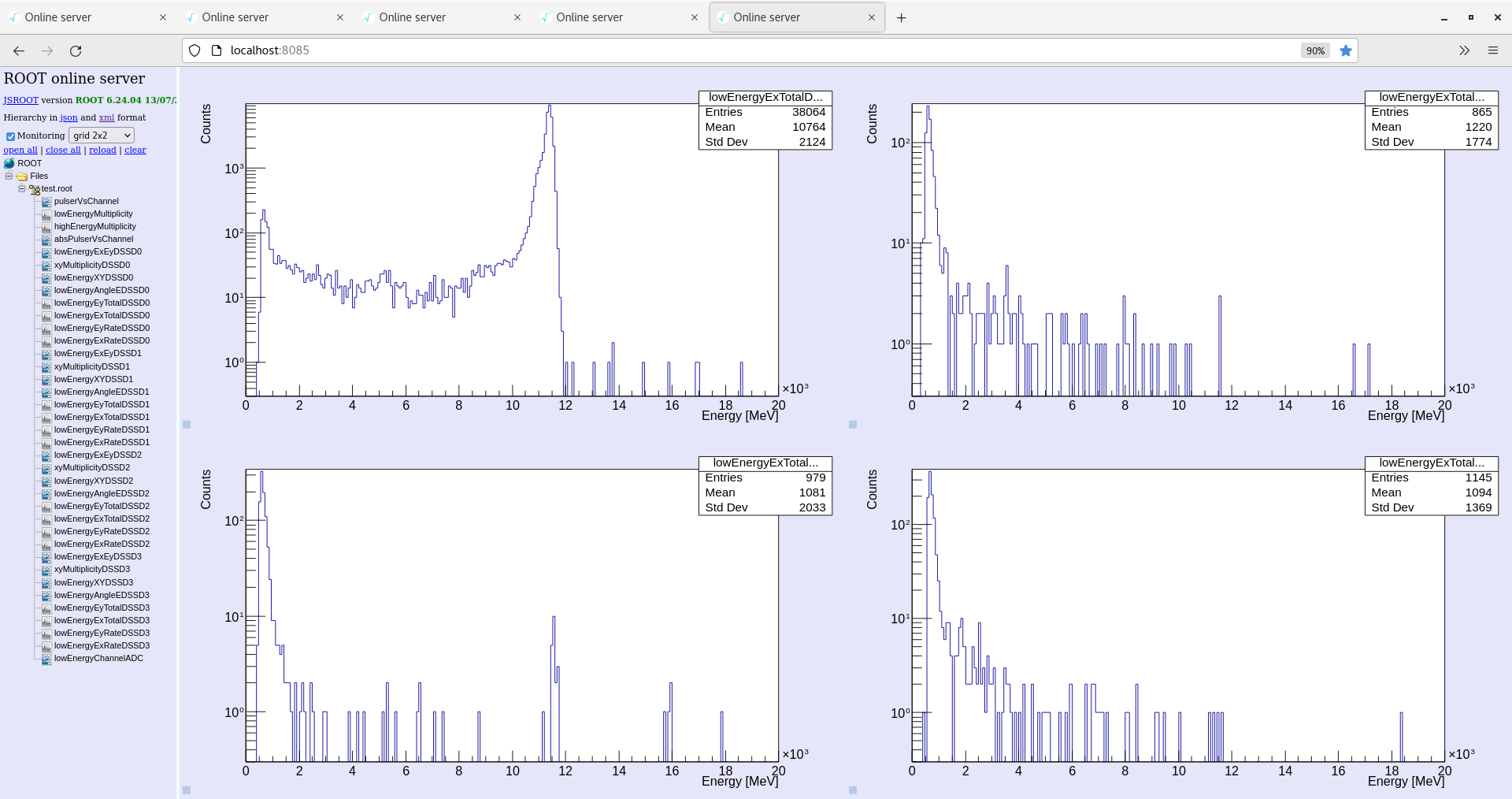Click the shield icon in the address bar
This screenshot has height=799, width=1512.
click(194, 50)
